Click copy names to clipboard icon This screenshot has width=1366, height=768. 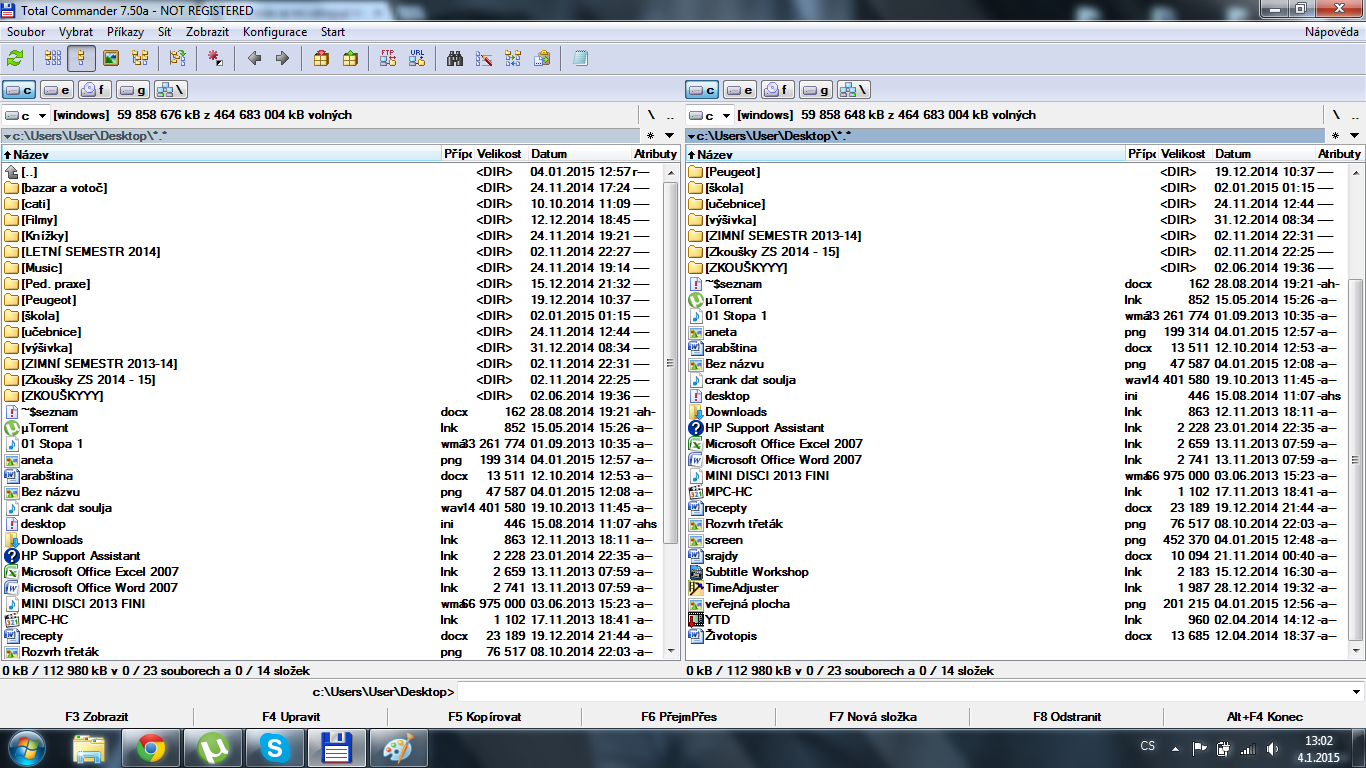(542, 58)
